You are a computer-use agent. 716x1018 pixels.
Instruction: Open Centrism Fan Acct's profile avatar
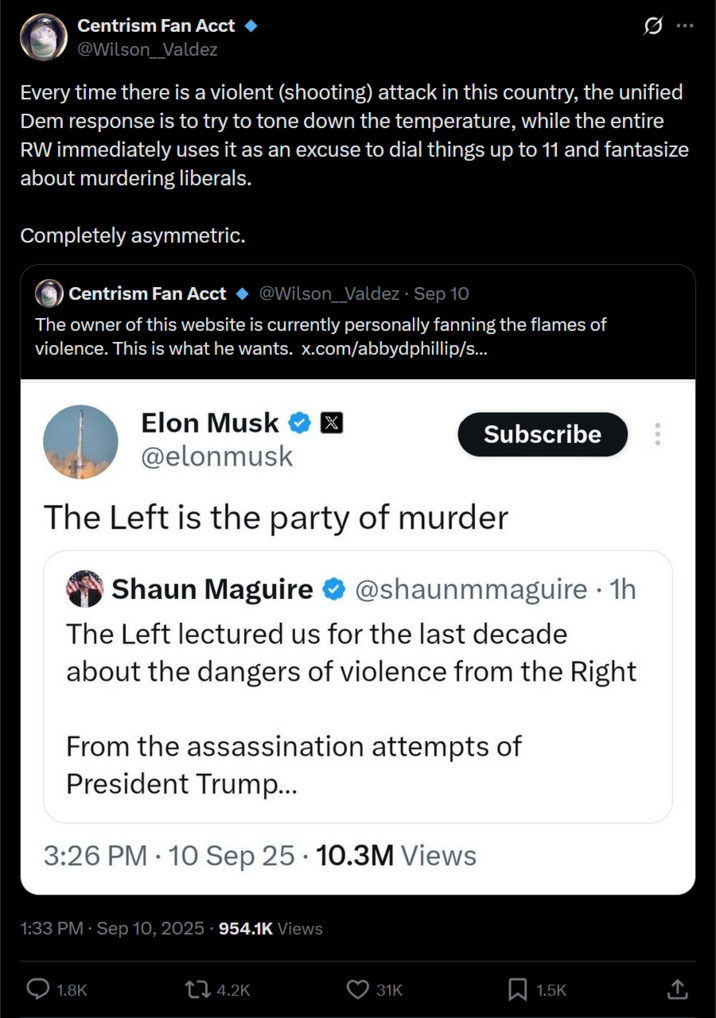tap(40, 37)
